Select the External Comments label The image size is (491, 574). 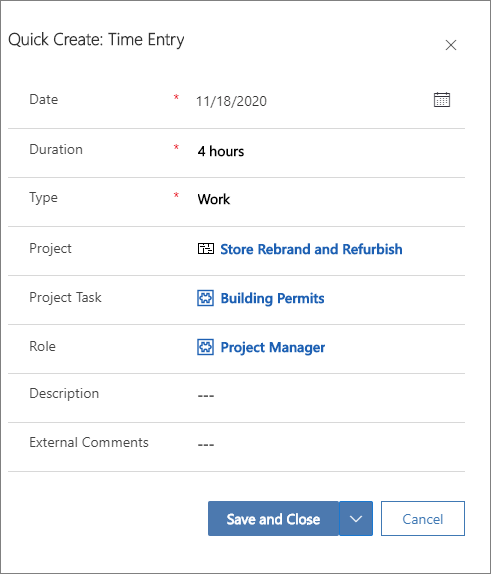pyautogui.click(x=89, y=442)
